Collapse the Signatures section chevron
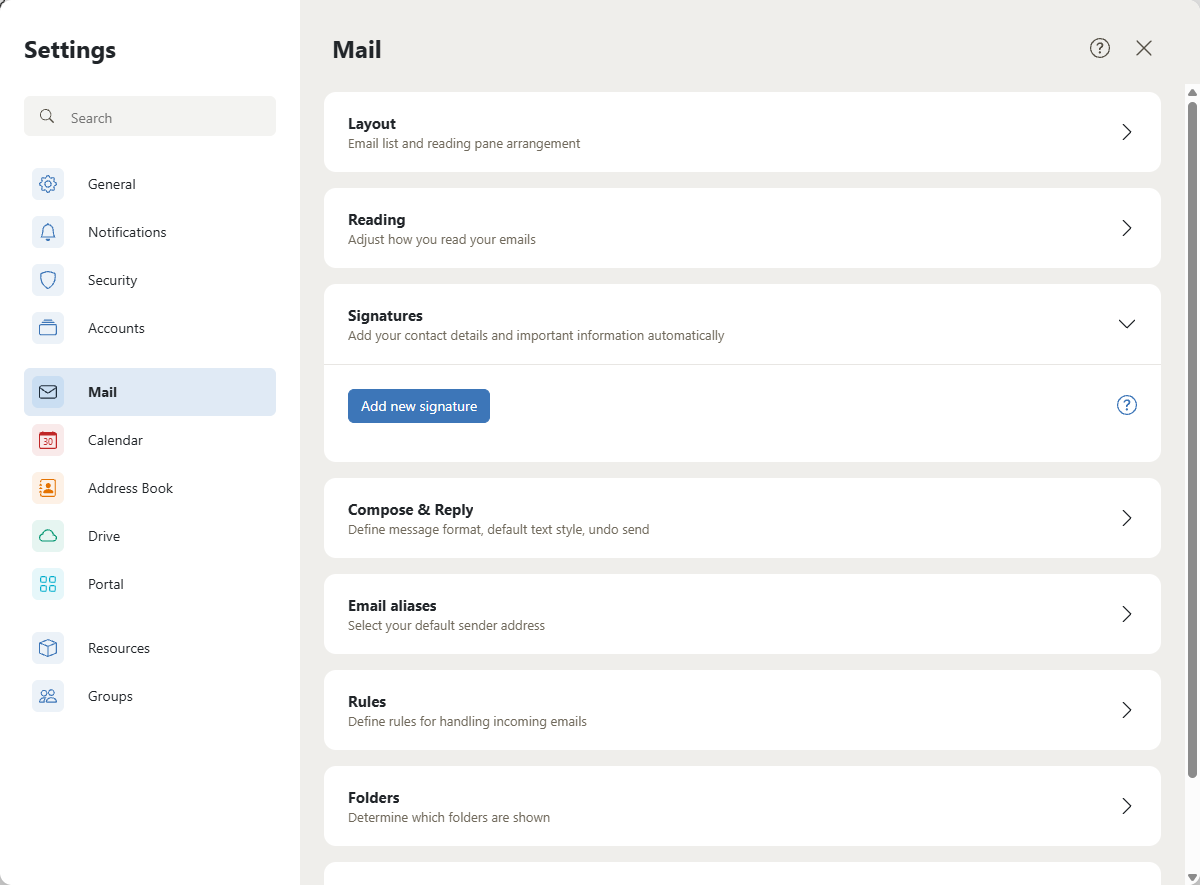The image size is (1200, 885). [x=1127, y=324]
